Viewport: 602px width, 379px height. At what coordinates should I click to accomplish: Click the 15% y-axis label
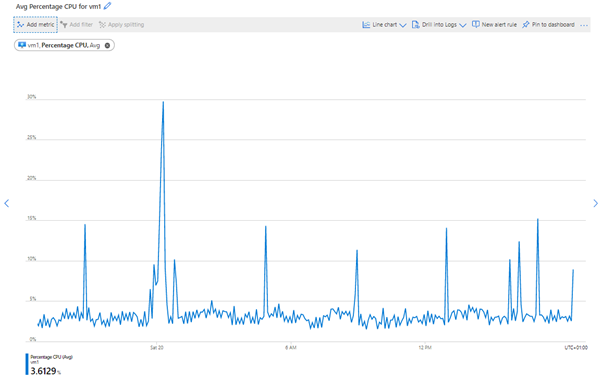click(31, 218)
